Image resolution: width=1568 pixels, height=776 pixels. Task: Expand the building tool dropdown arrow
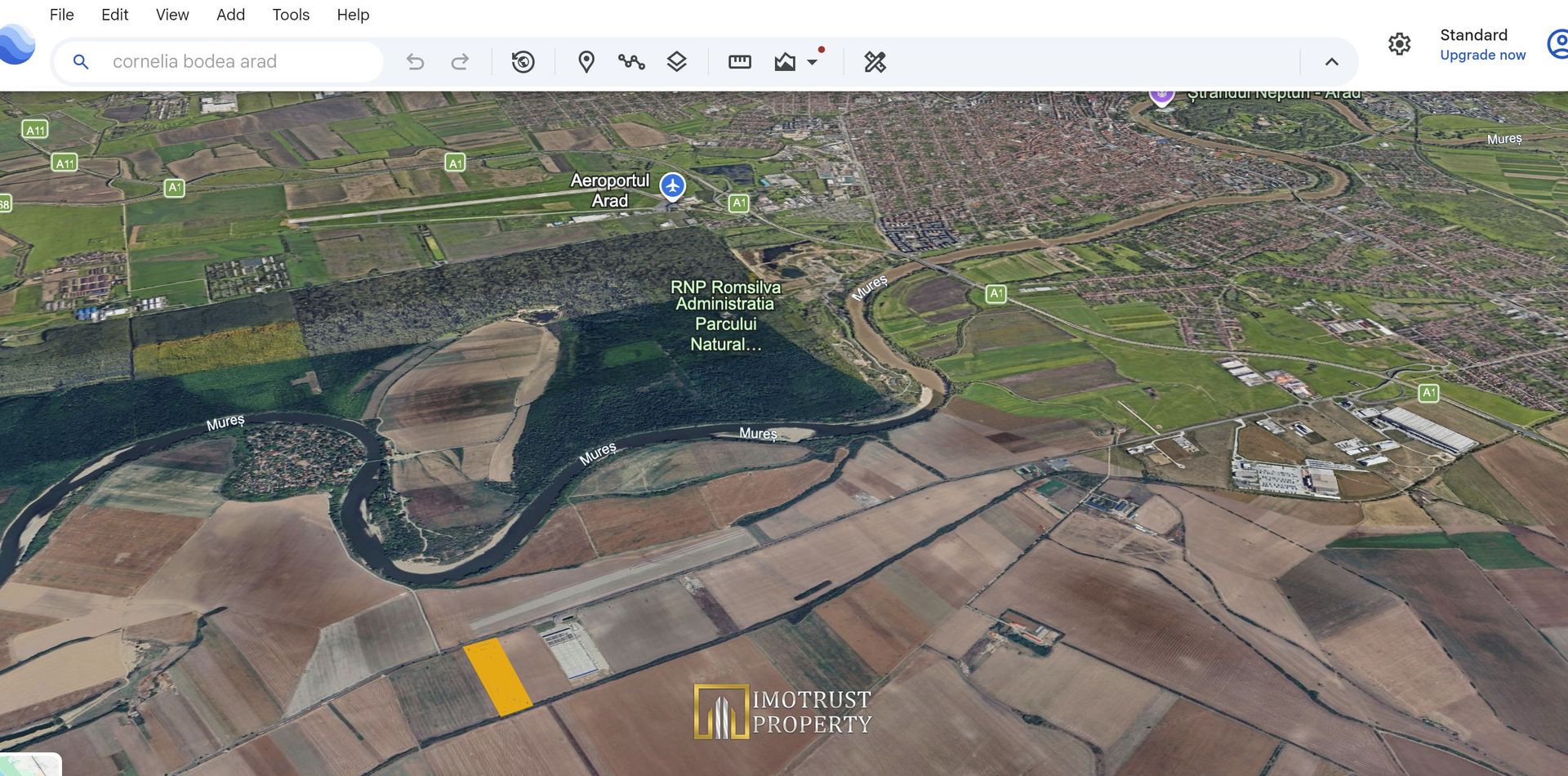[x=812, y=62]
